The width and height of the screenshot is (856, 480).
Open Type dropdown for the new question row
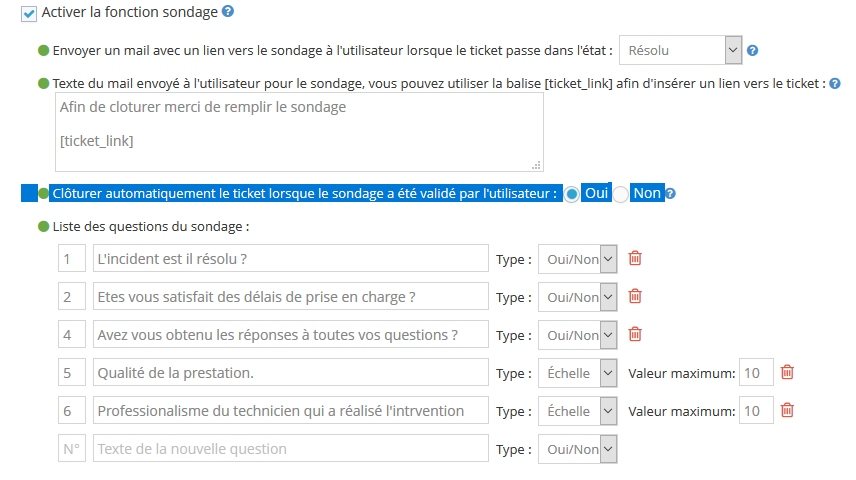pyautogui.click(x=577, y=449)
